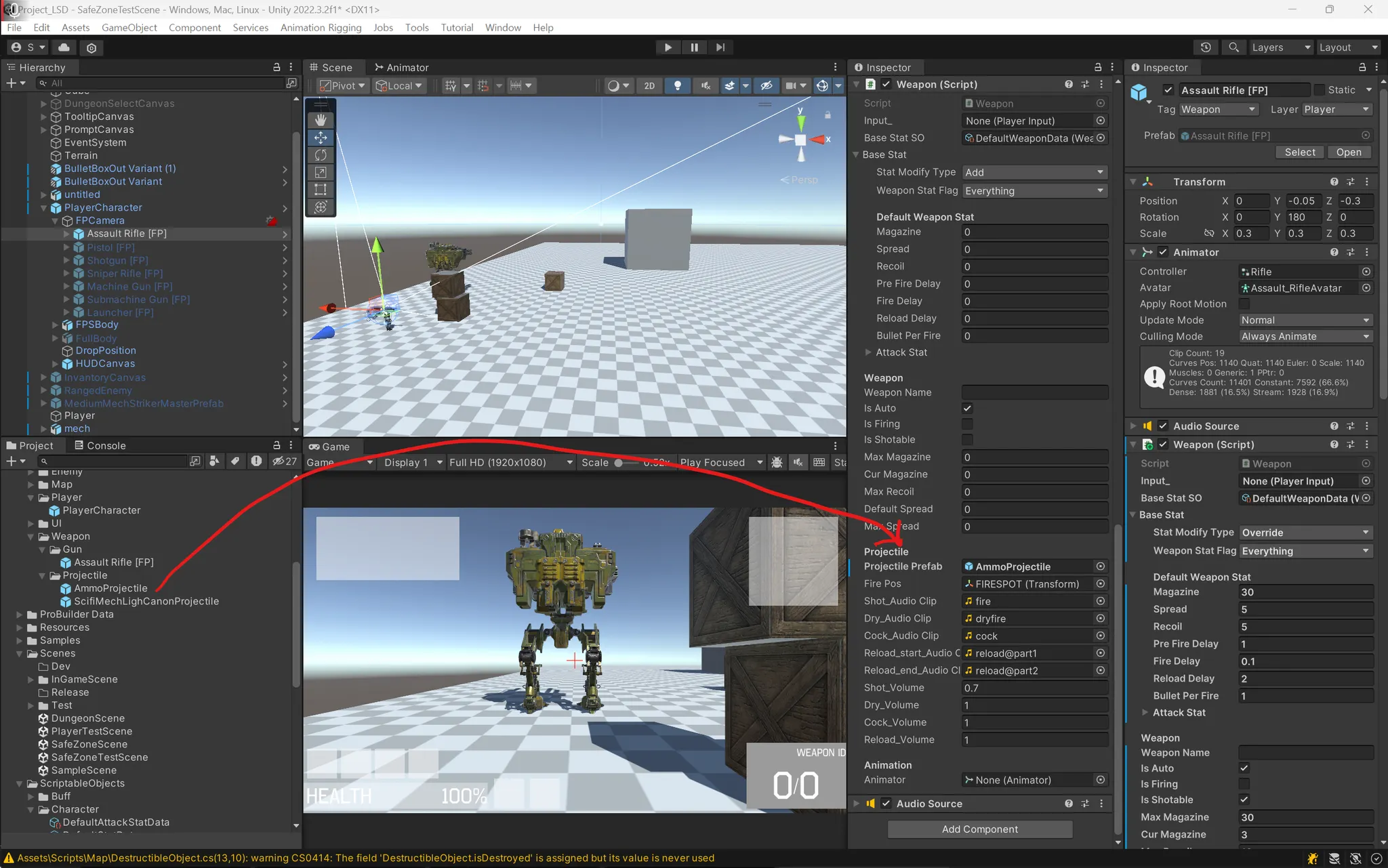Screen dimensions: 1388x868
Task: Toggle the Static checkbox
Action: click(x=1319, y=90)
